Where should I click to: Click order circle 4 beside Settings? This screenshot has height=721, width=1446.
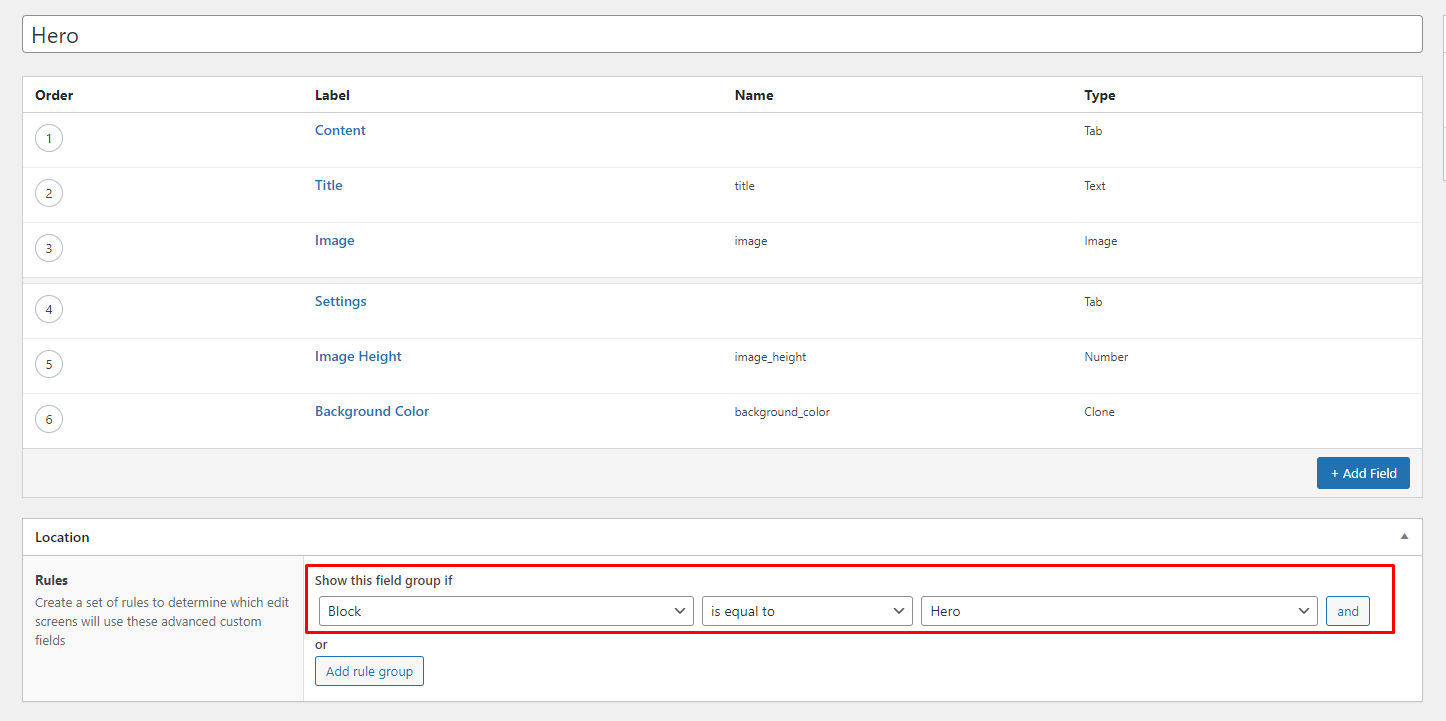point(49,309)
